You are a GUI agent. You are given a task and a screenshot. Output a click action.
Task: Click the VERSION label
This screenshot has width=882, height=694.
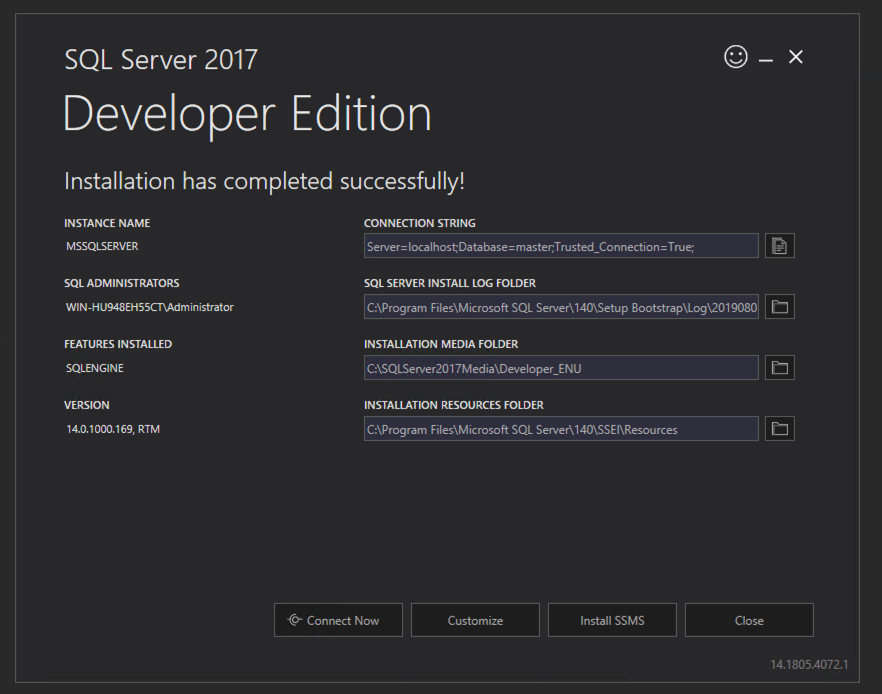point(87,405)
